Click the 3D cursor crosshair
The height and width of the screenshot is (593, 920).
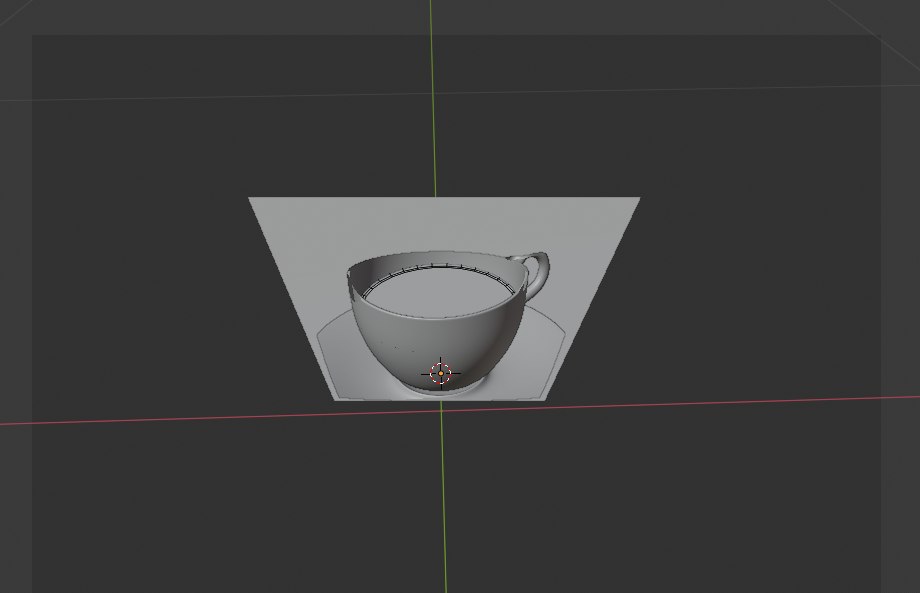[441, 373]
